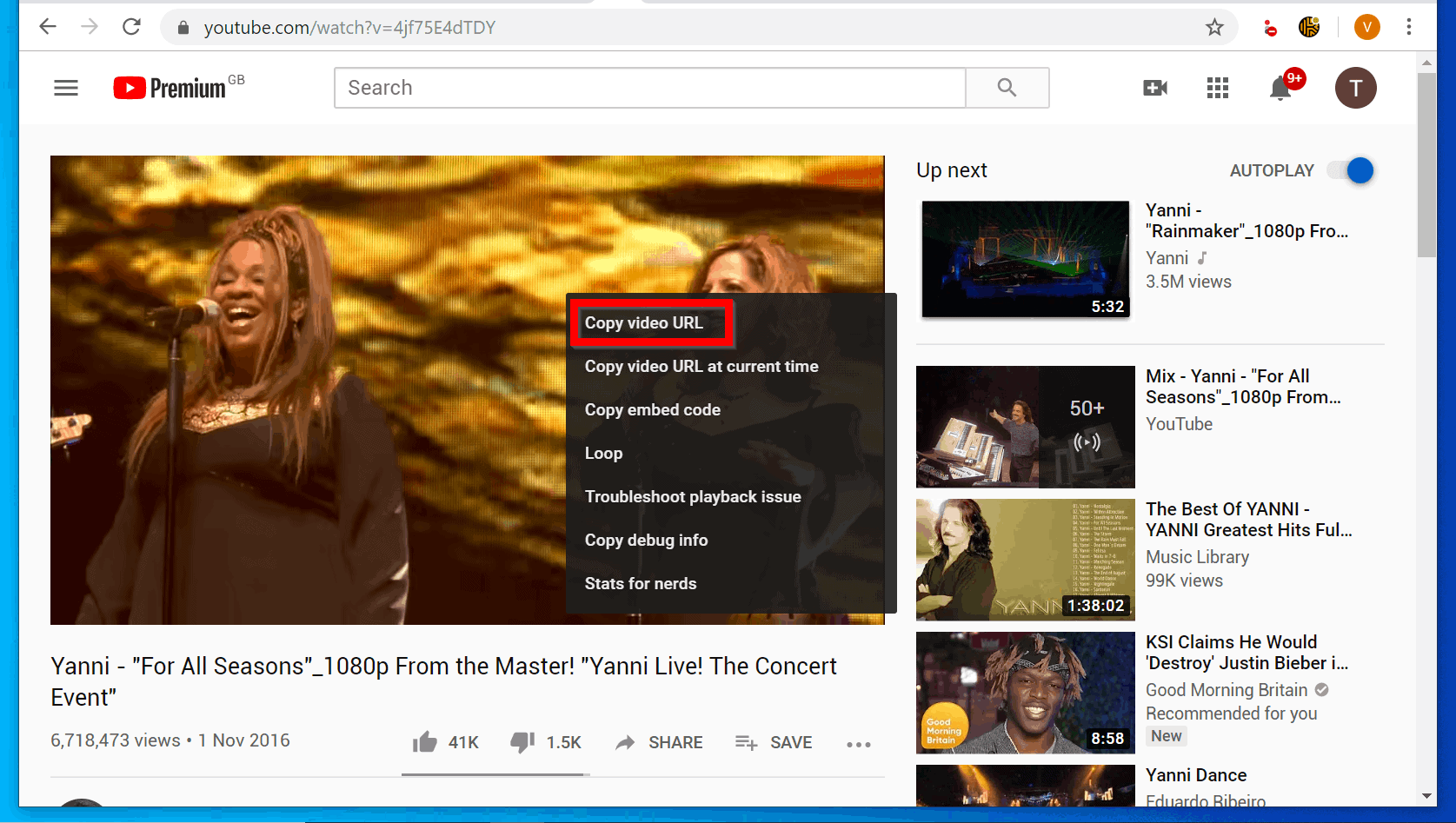The image size is (1456, 823).
Task: Choose Stats for nerds in context menu
Action: point(641,583)
